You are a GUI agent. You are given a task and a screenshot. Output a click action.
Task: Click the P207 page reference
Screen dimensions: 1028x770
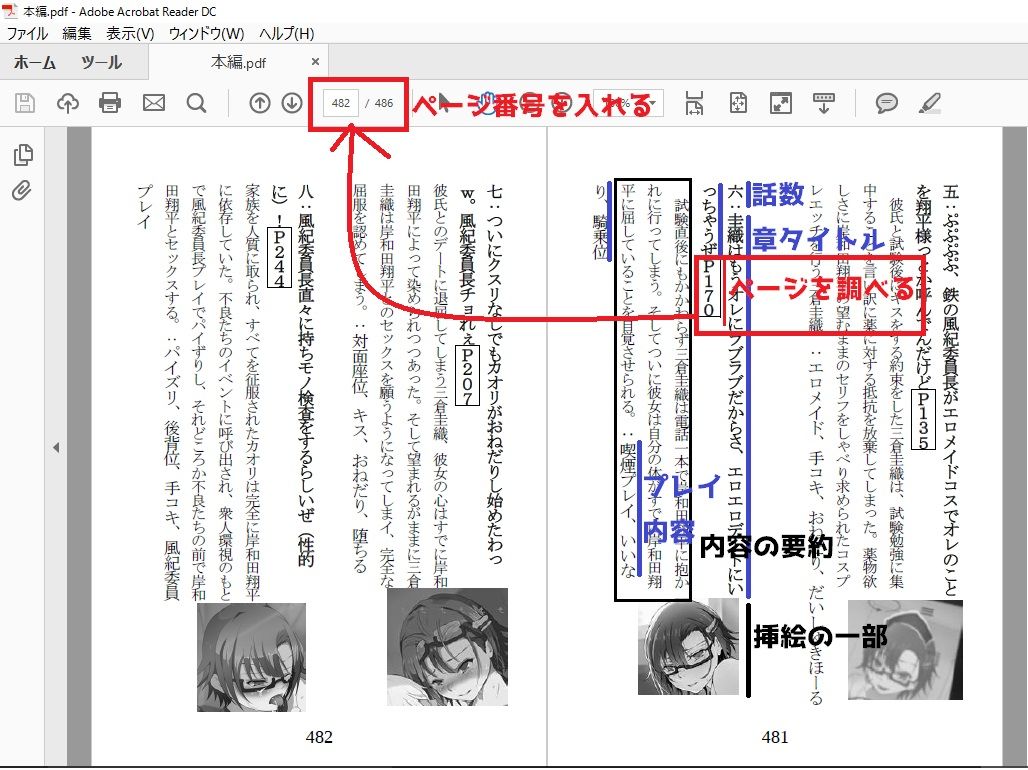pos(467,376)
